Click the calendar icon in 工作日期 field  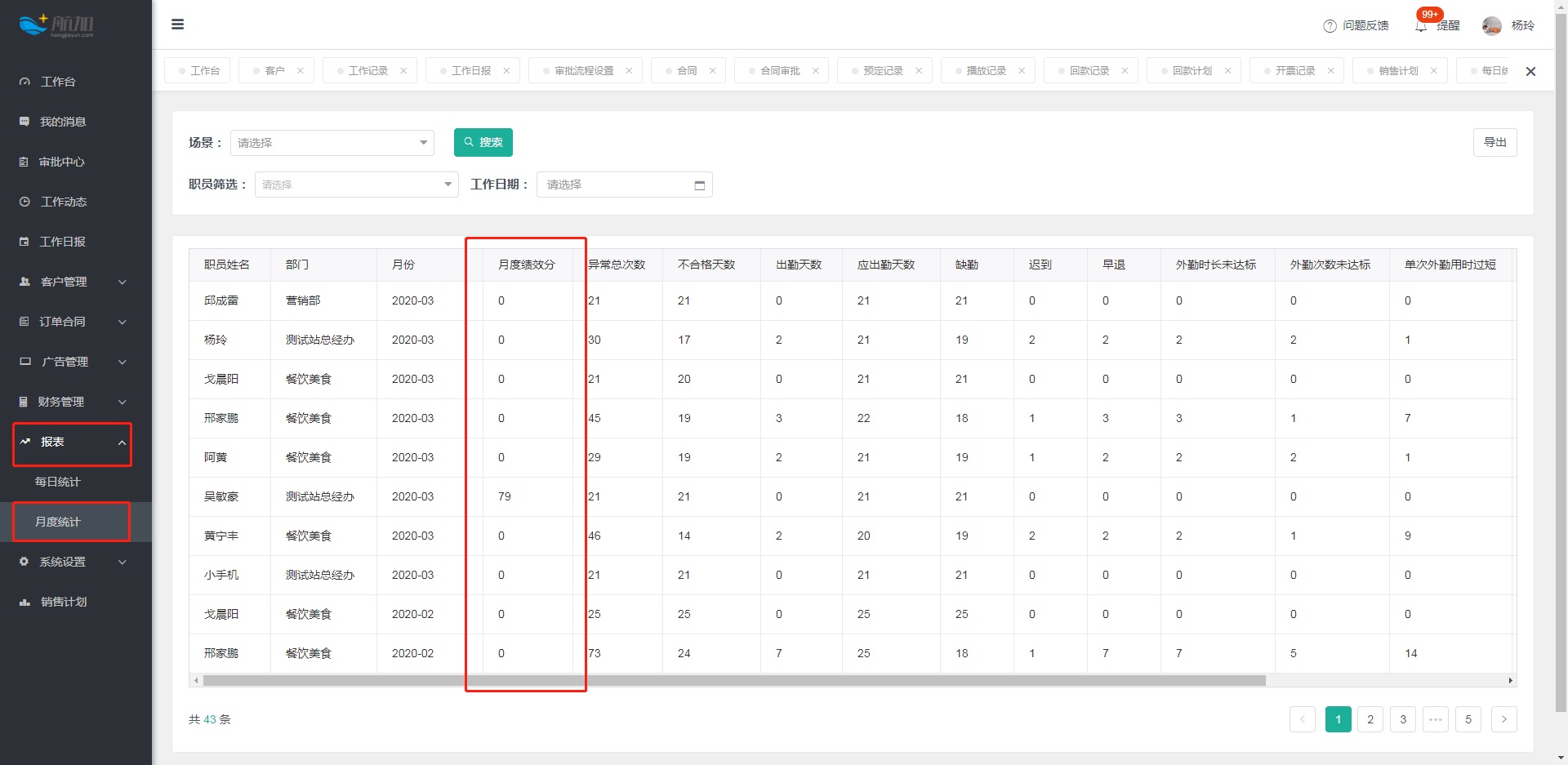click(699, 185)
